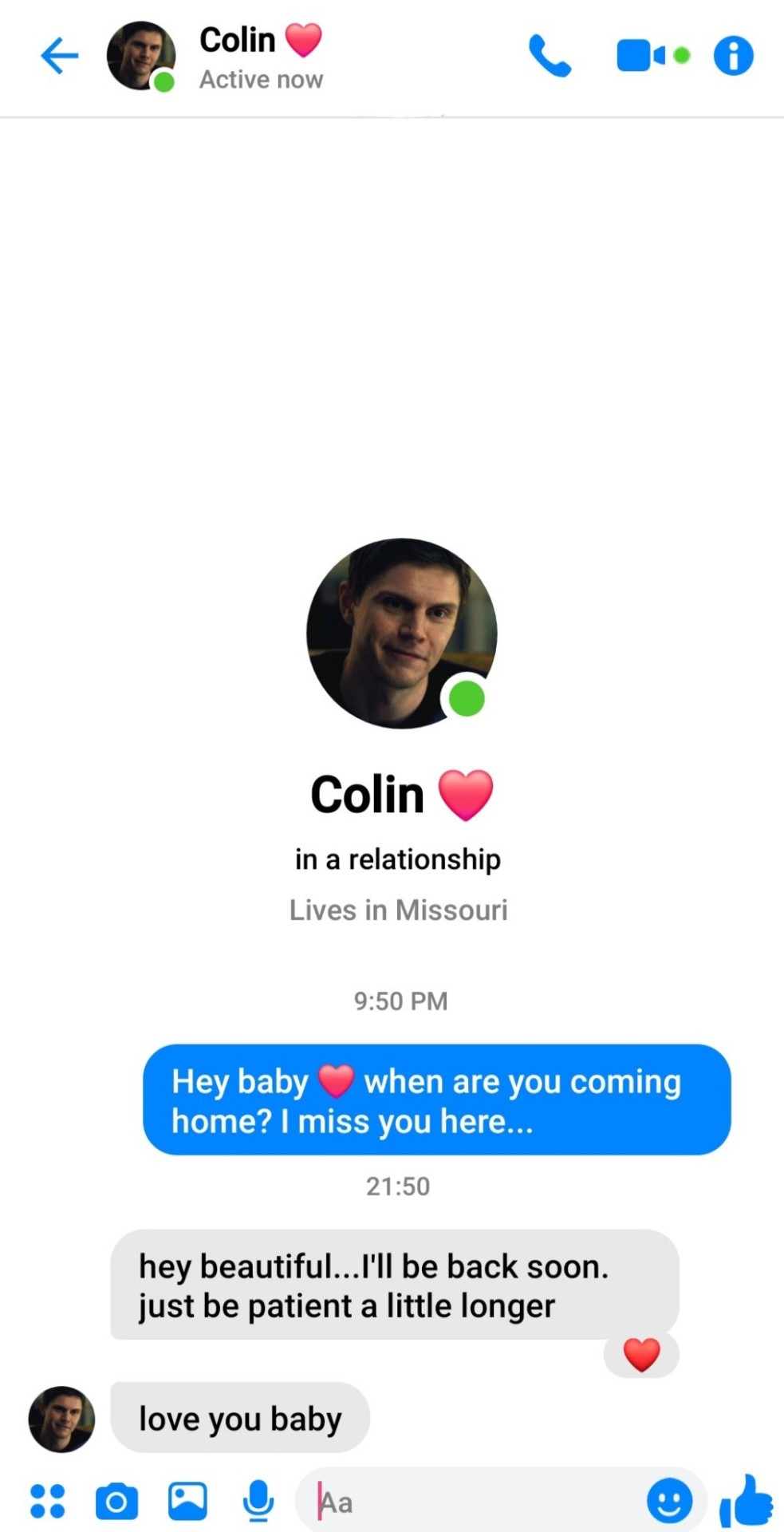784x1532 pixels.
Task: Open the camera icon
Action: [x=116, y=1502]
